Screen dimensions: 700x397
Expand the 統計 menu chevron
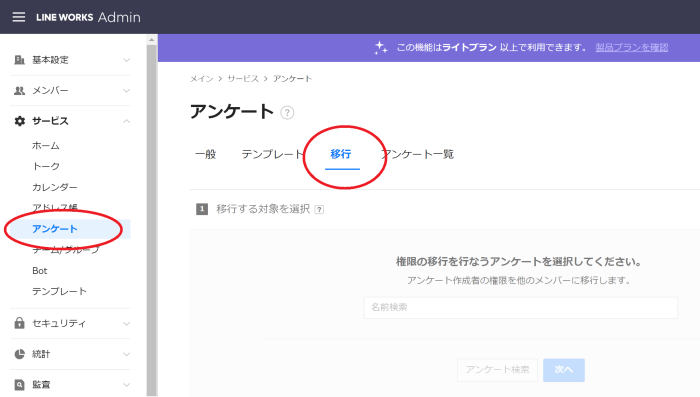point(126,354)
